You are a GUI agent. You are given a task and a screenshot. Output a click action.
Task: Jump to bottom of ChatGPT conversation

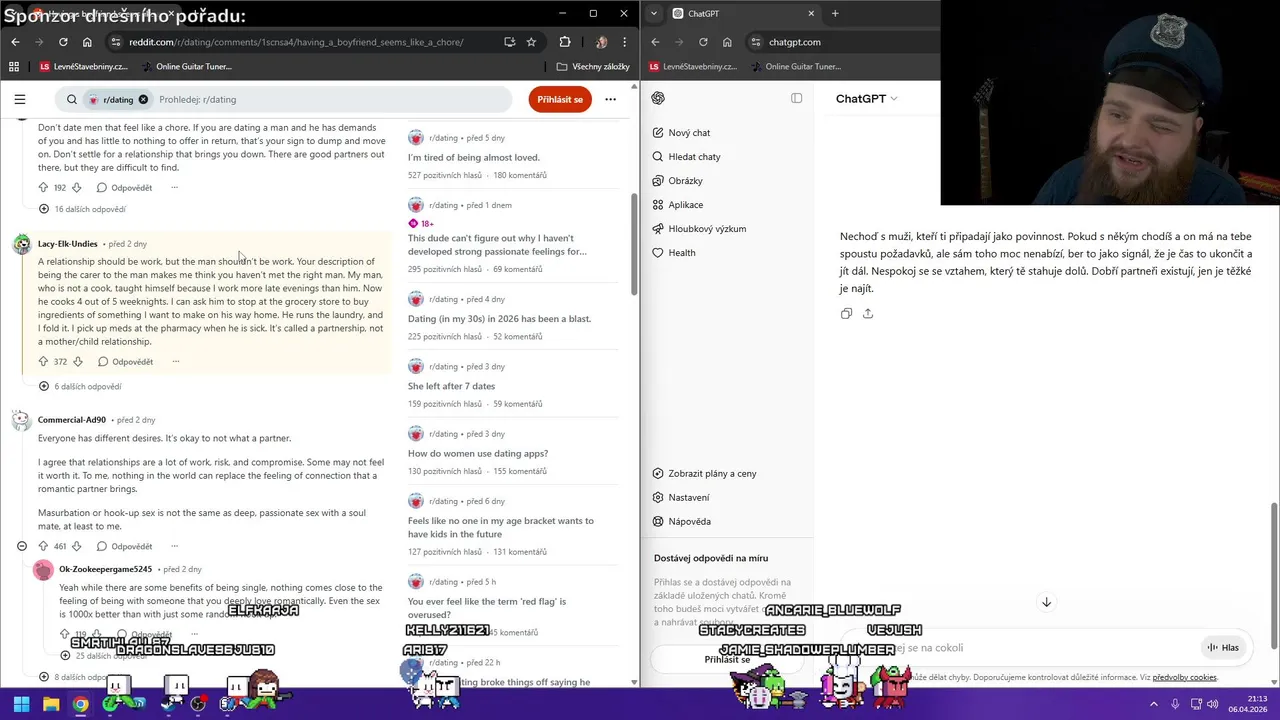click(x=1046, y=602)
